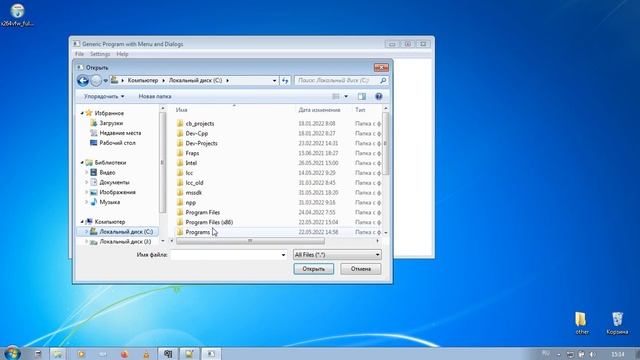This screenshot has width=640, height=360.
Task: Click Локальный диск (C:) in the breadcrumb
Action: click(196, 80)
